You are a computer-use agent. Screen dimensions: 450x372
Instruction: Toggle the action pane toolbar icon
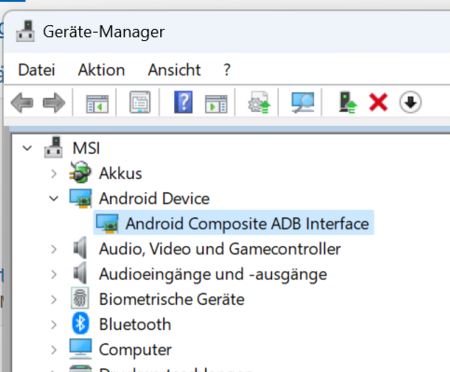tap(216, 104)
